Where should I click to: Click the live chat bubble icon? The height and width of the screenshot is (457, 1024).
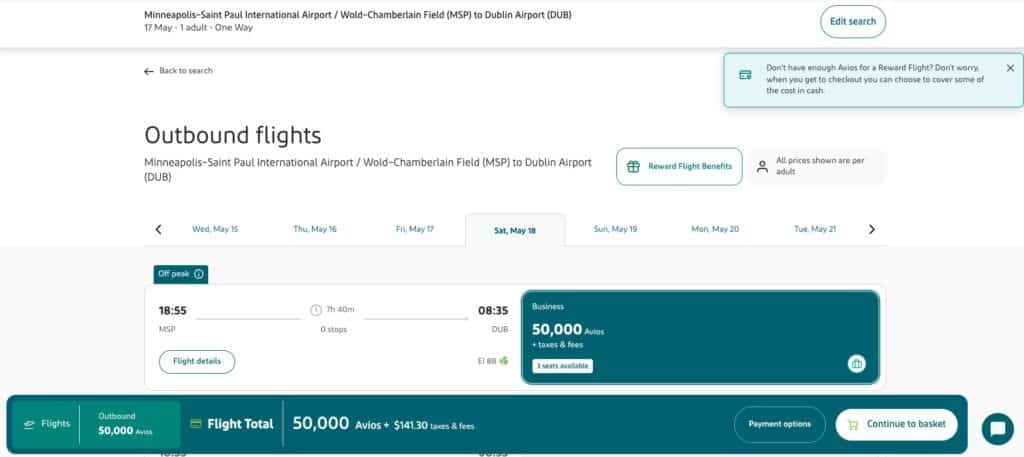coord(997,429)
